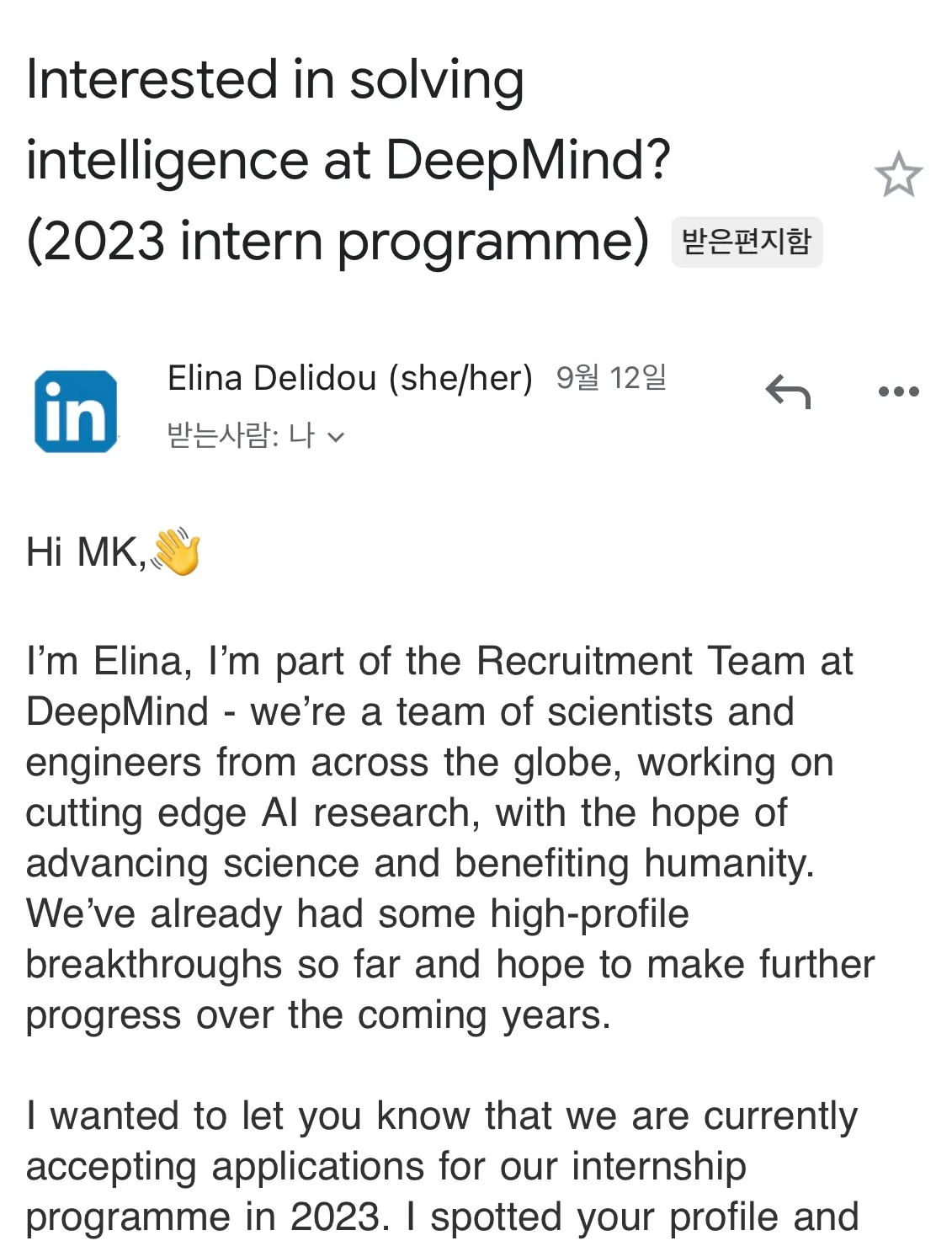Click 'DeepMind?' in the subject heading

tap(529, 160)
